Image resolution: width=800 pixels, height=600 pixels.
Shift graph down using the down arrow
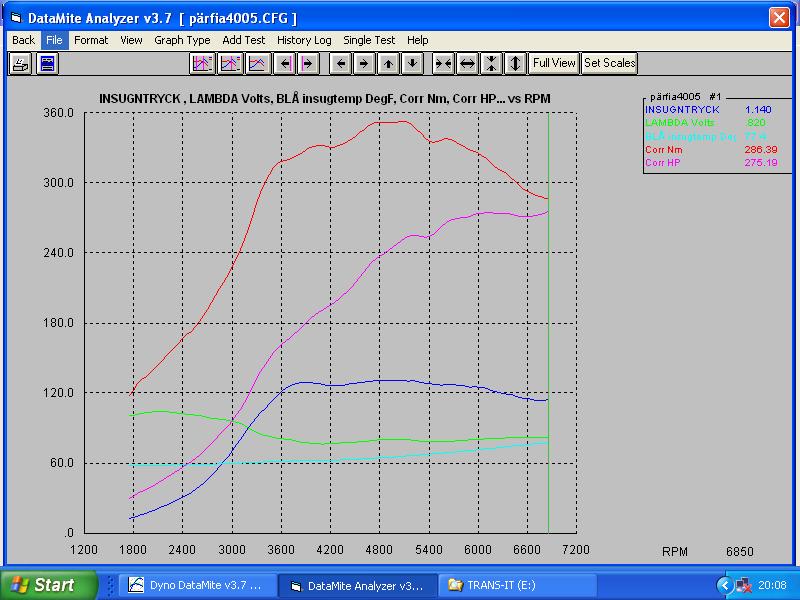[412, 63]
